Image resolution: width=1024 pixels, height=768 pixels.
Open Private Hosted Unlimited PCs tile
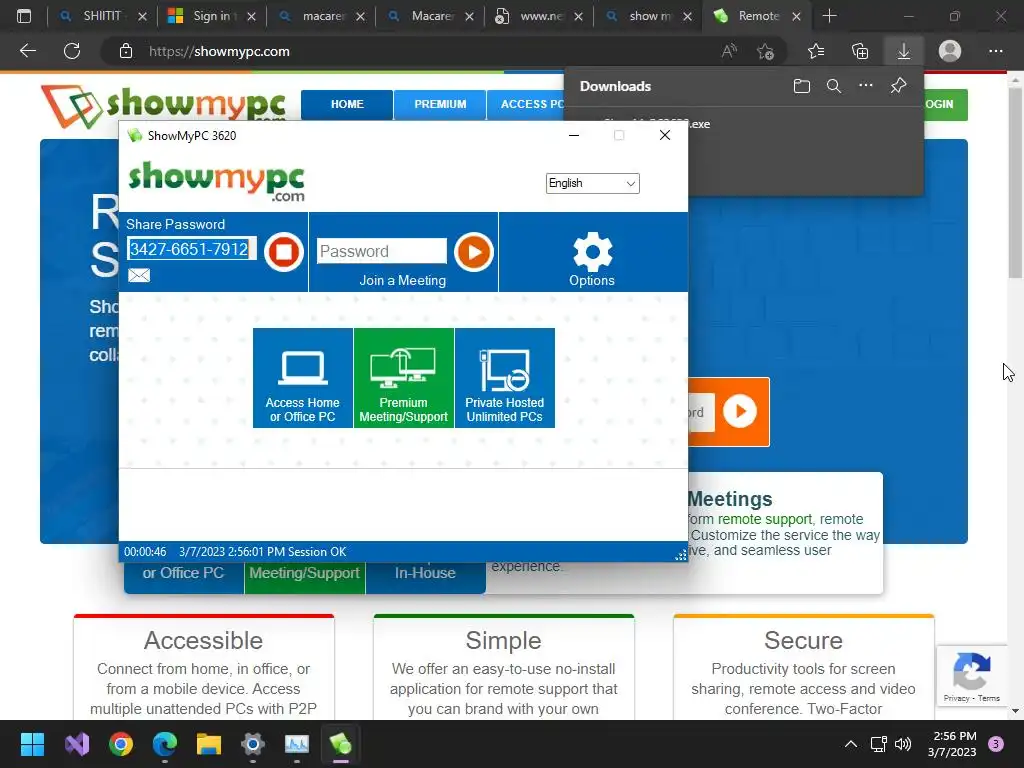click(505, 378)
